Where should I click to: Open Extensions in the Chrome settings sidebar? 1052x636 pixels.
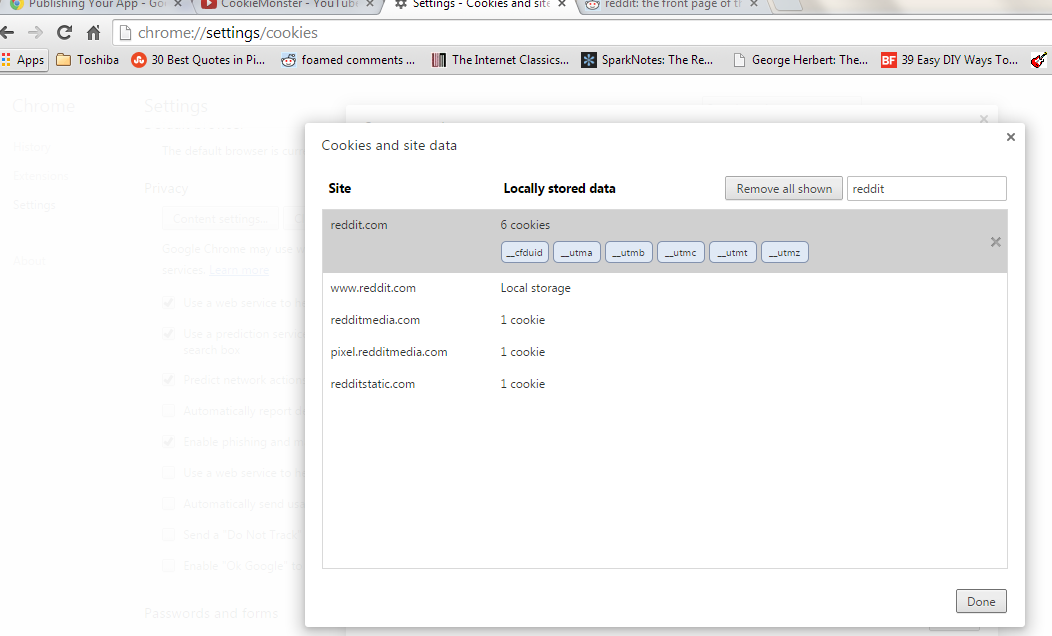click(x=40, y=176)
